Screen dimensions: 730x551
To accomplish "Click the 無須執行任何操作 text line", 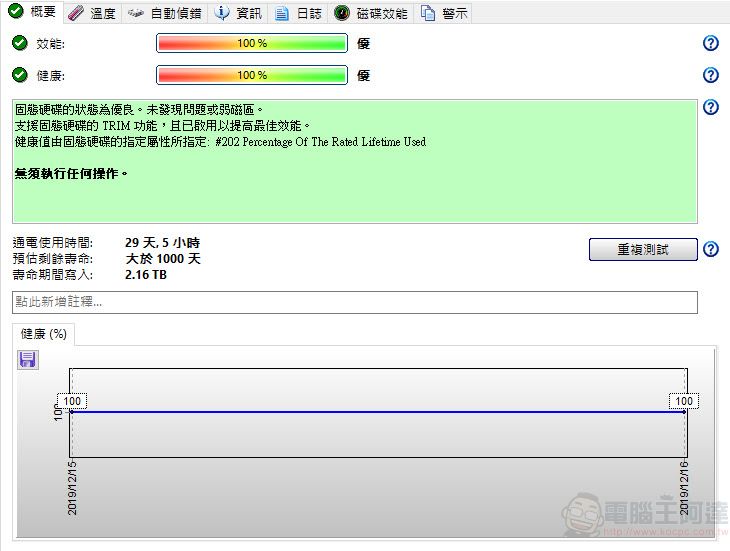I will tap(71, 174).
